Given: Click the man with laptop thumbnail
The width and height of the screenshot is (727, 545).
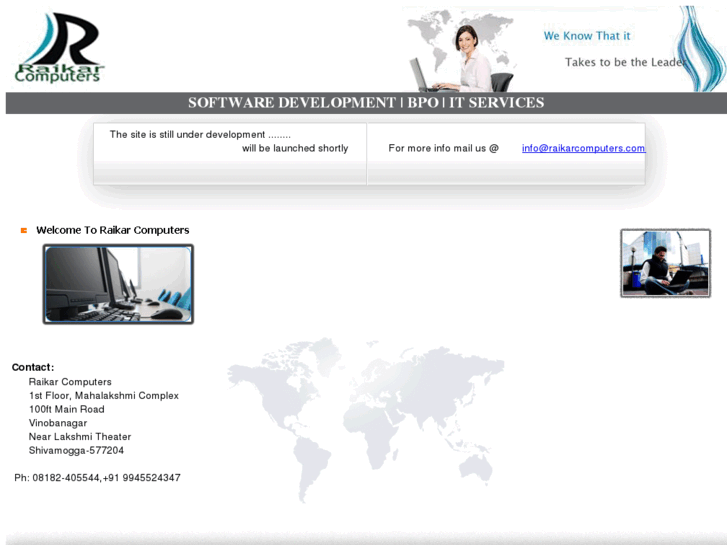Looking at the screenshot, I should pos(665,263).
